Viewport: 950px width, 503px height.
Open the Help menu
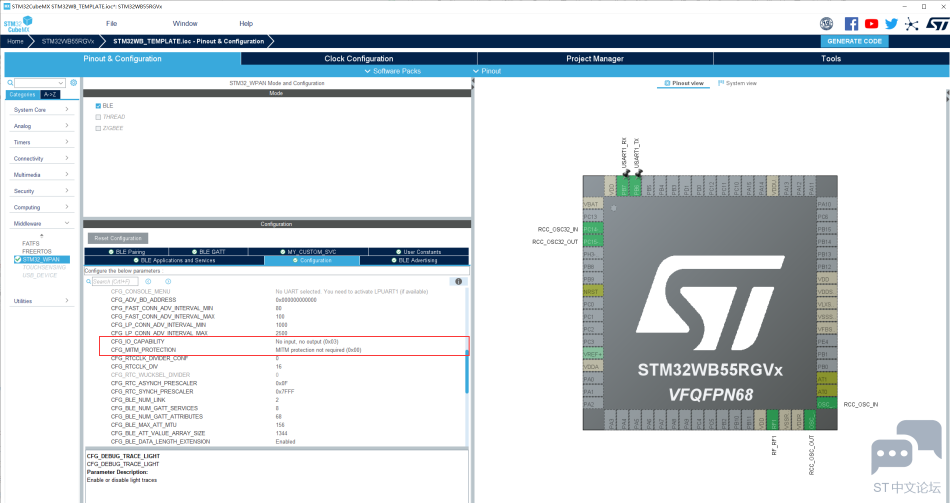point(246,24)
